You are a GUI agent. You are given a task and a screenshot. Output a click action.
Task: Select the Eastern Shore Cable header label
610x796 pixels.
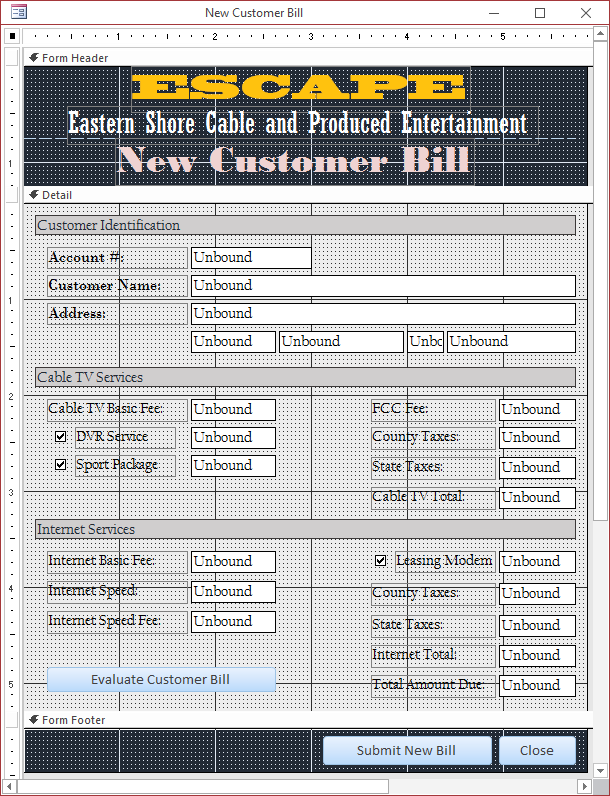click(x=302, y=124)
